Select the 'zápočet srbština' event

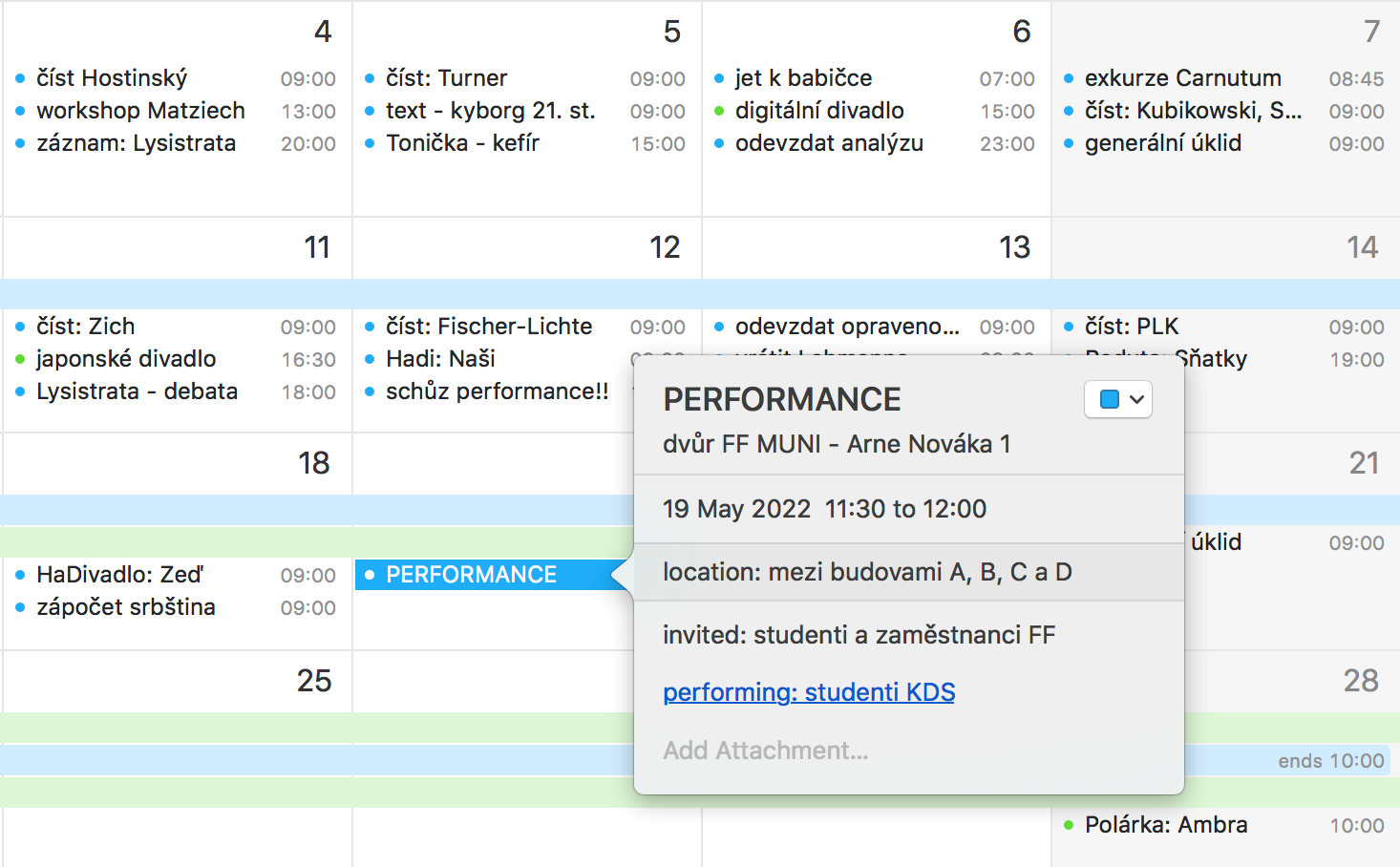pyautogui.click(x=126, y=607)
